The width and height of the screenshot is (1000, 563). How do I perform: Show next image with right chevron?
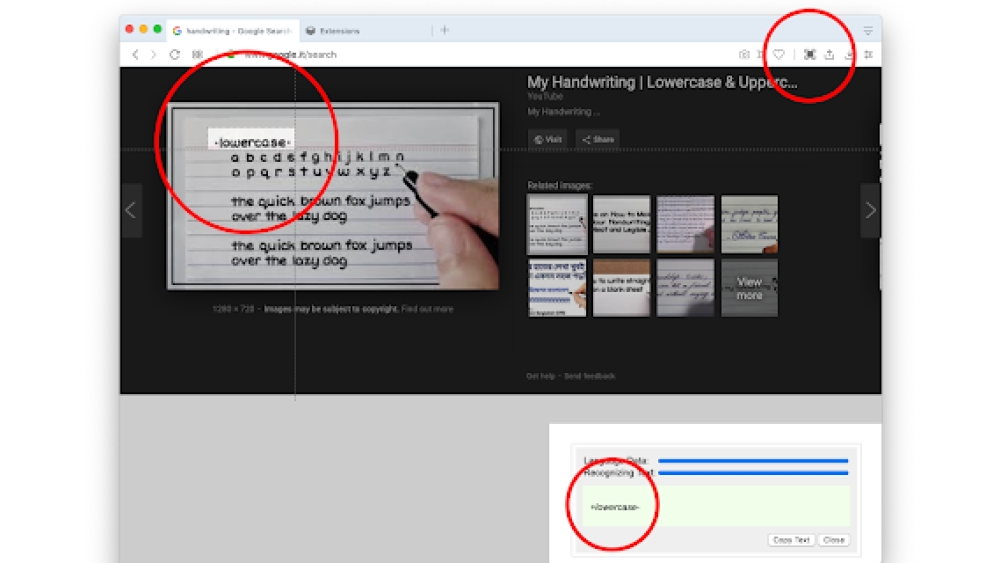click(x=871, y=210)
